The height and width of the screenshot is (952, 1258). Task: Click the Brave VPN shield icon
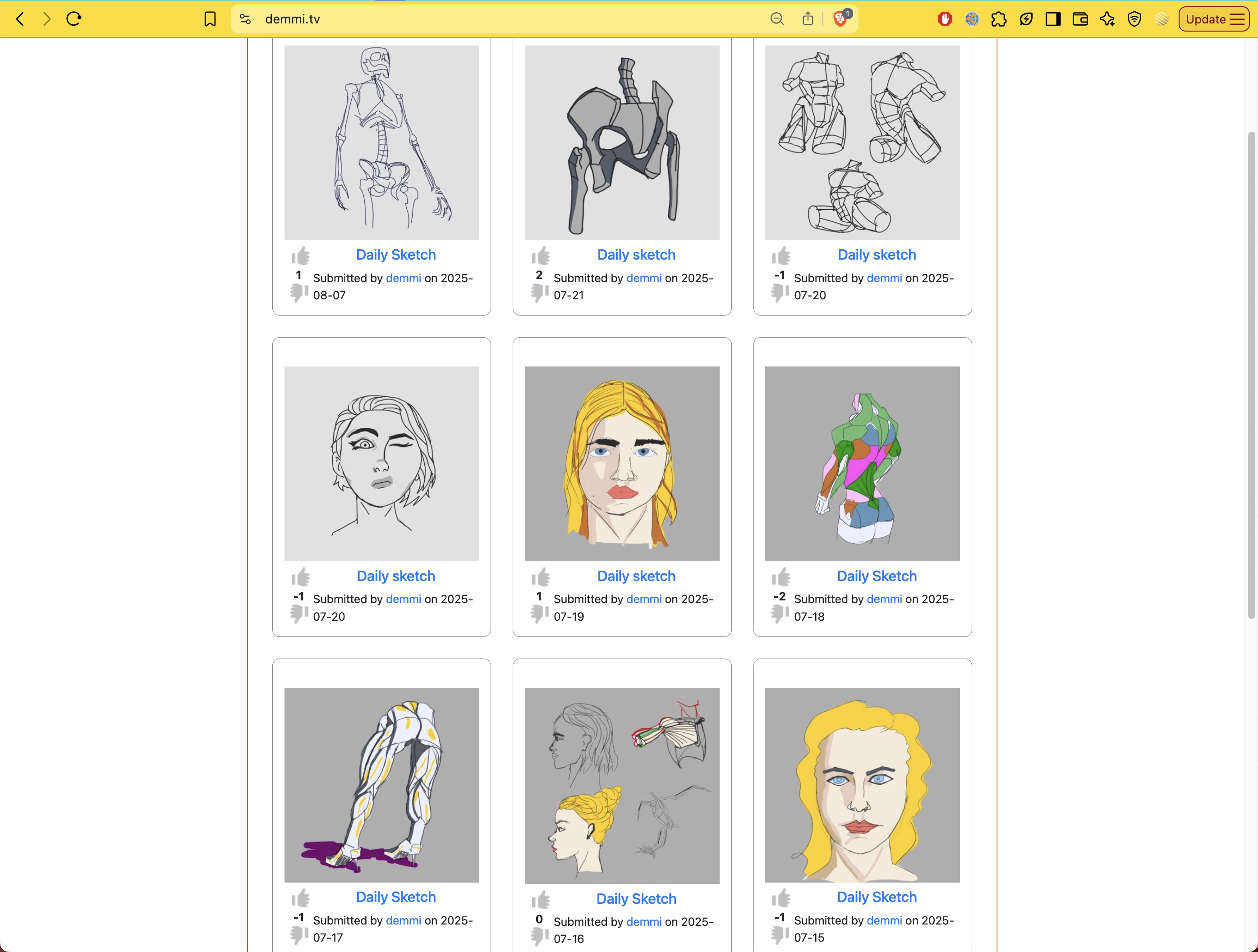point(1134,19)
